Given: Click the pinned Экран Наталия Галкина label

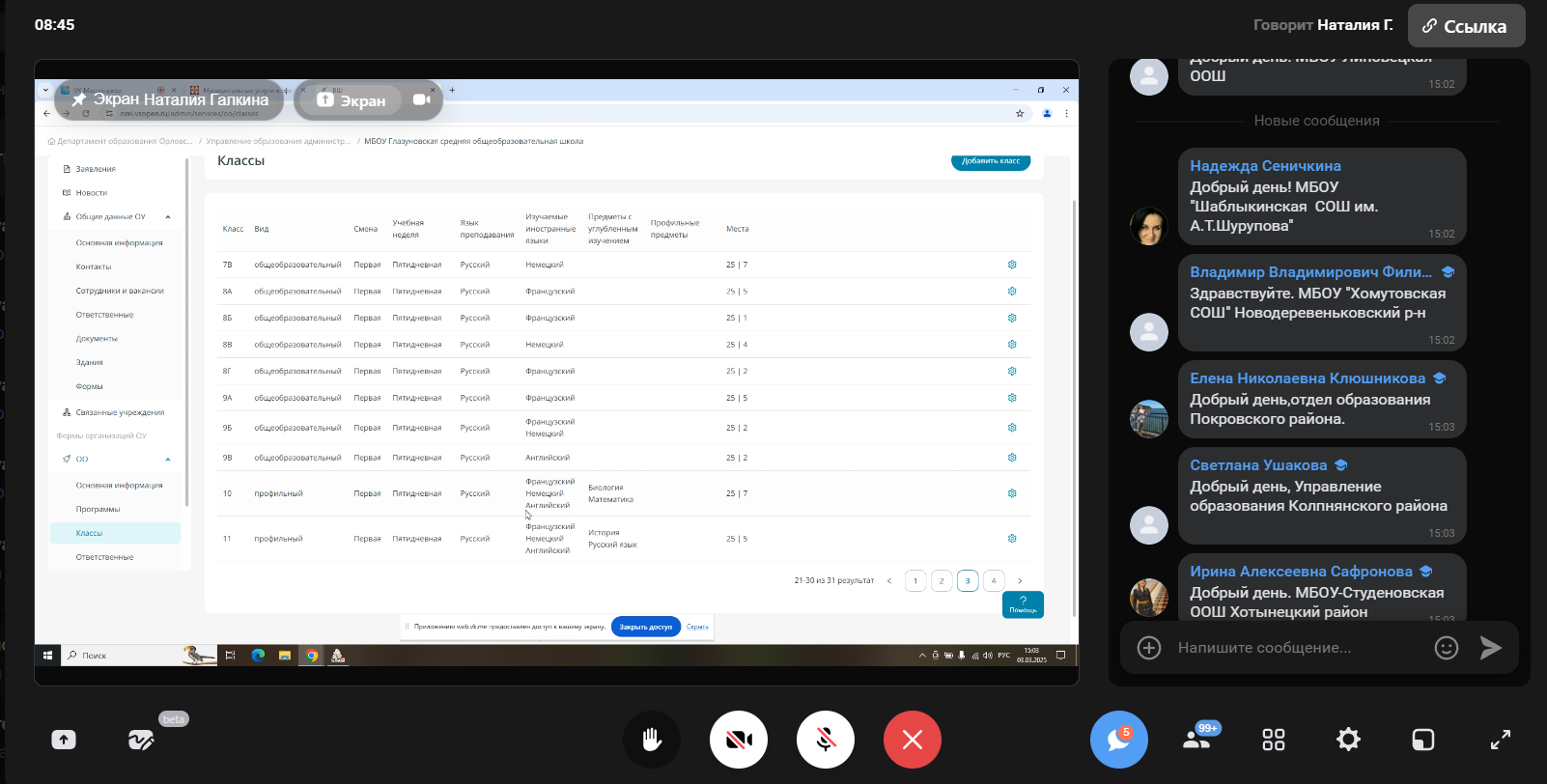Looking at the screenshot, I should [170, 99].
